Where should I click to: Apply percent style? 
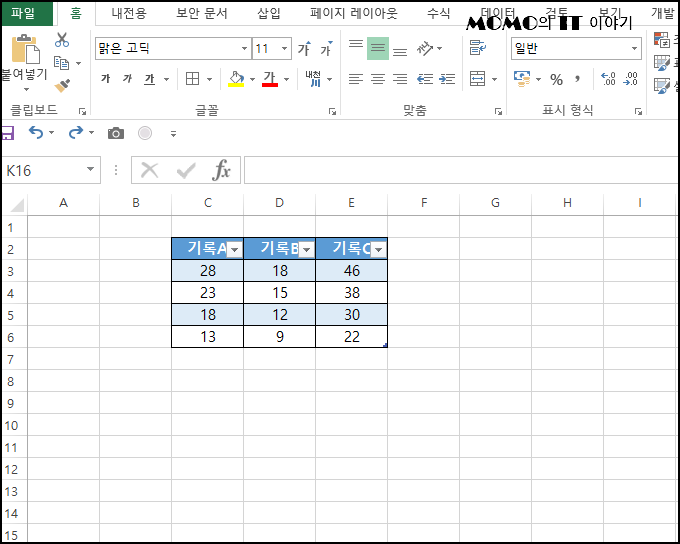click(x=556, y=79)
